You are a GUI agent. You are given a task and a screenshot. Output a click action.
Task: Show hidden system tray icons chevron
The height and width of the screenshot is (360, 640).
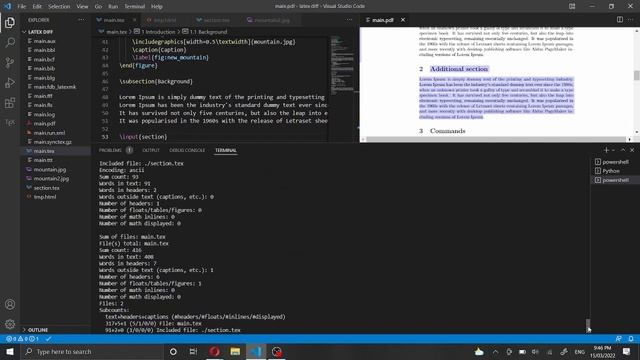tap(495, 351)
